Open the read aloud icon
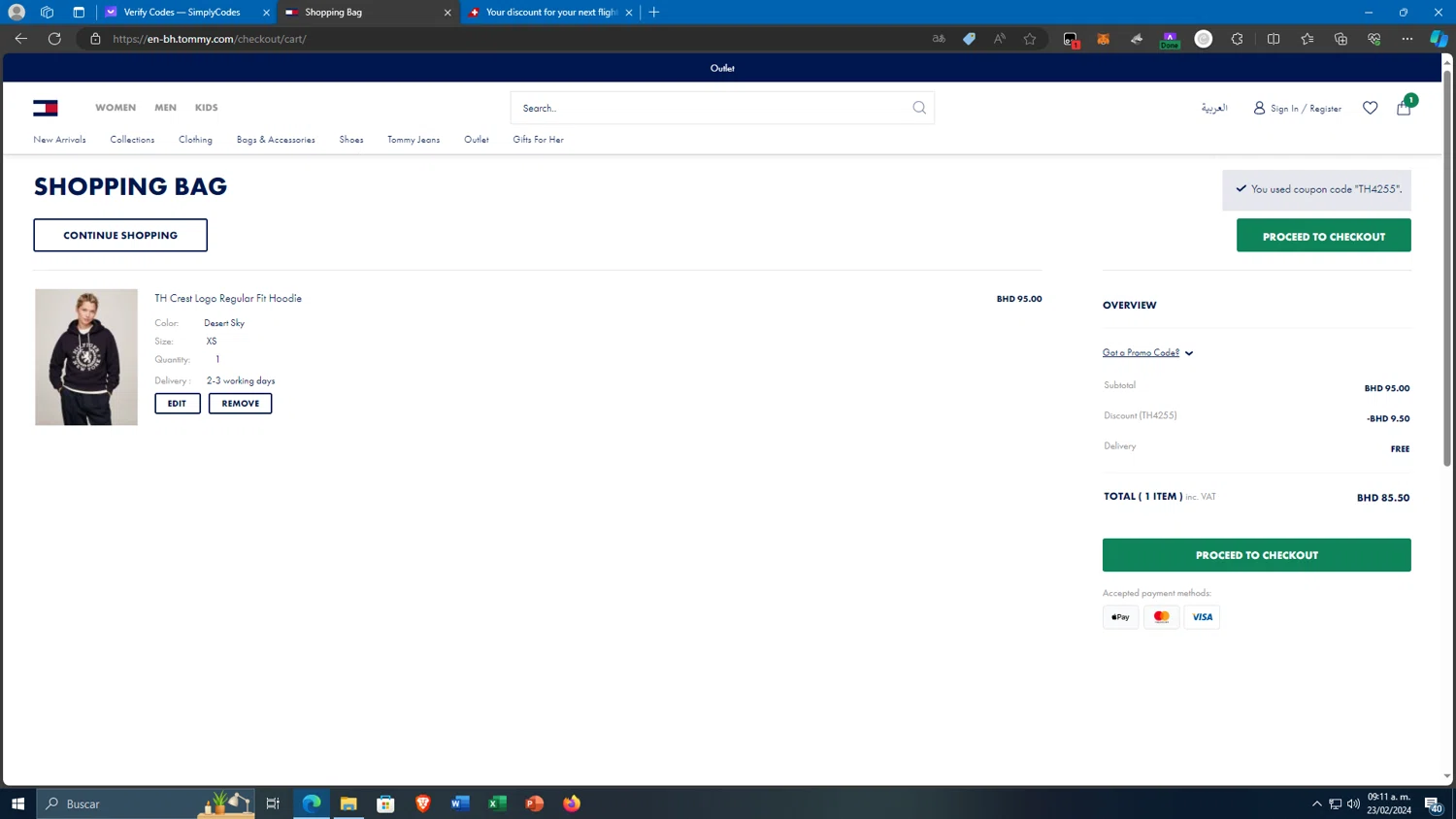This screenshot has height=819, width=1456. click(x=999, y=39)
